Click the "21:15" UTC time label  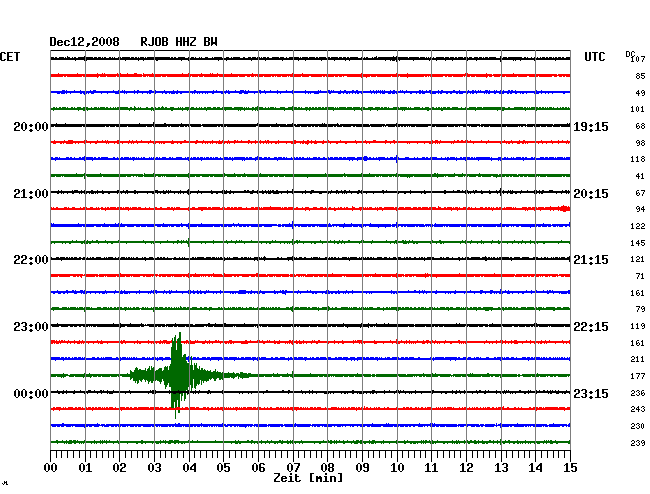(x=591, y=260)
